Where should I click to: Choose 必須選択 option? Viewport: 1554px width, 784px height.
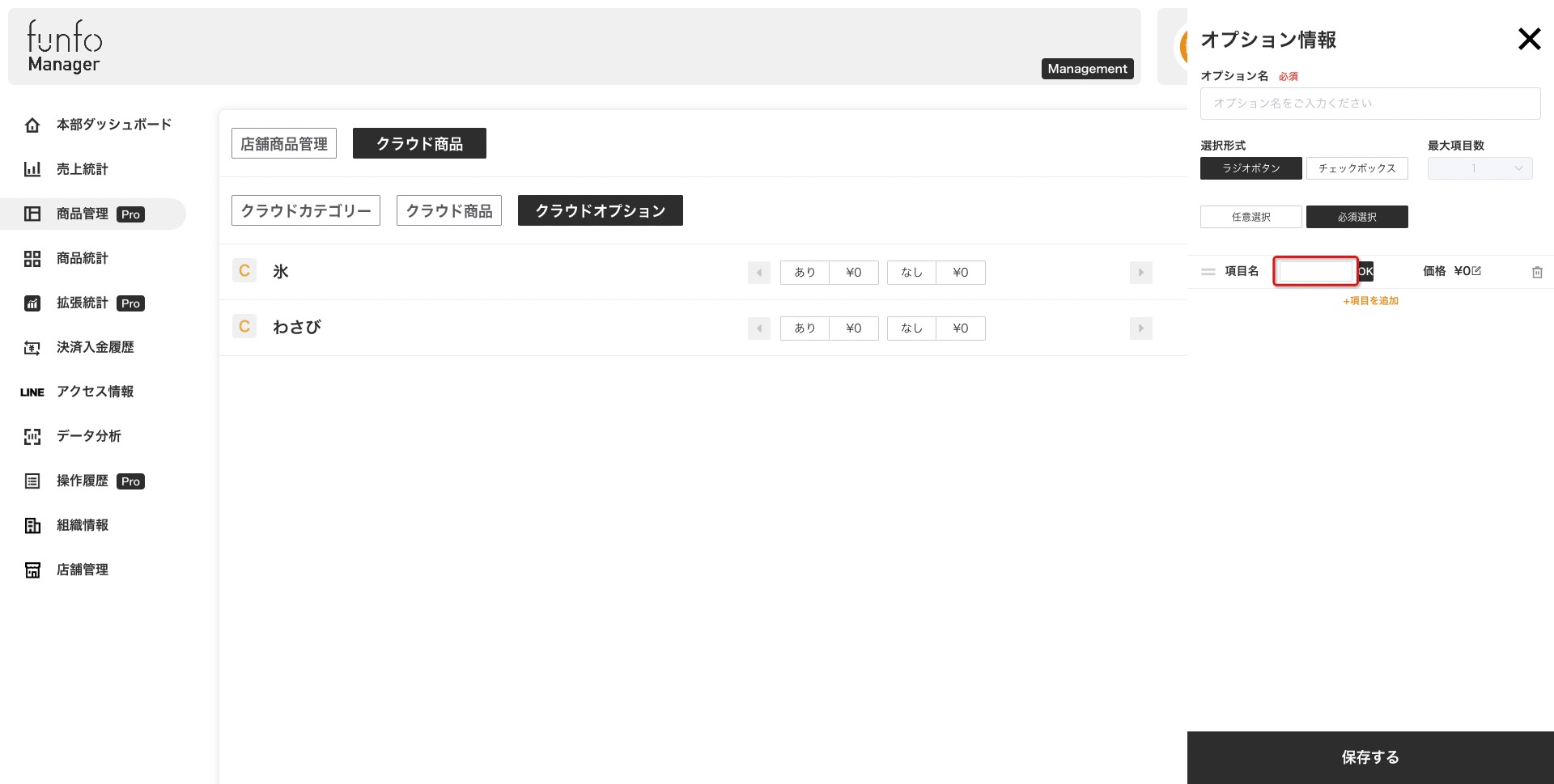tap(1357, 217)
